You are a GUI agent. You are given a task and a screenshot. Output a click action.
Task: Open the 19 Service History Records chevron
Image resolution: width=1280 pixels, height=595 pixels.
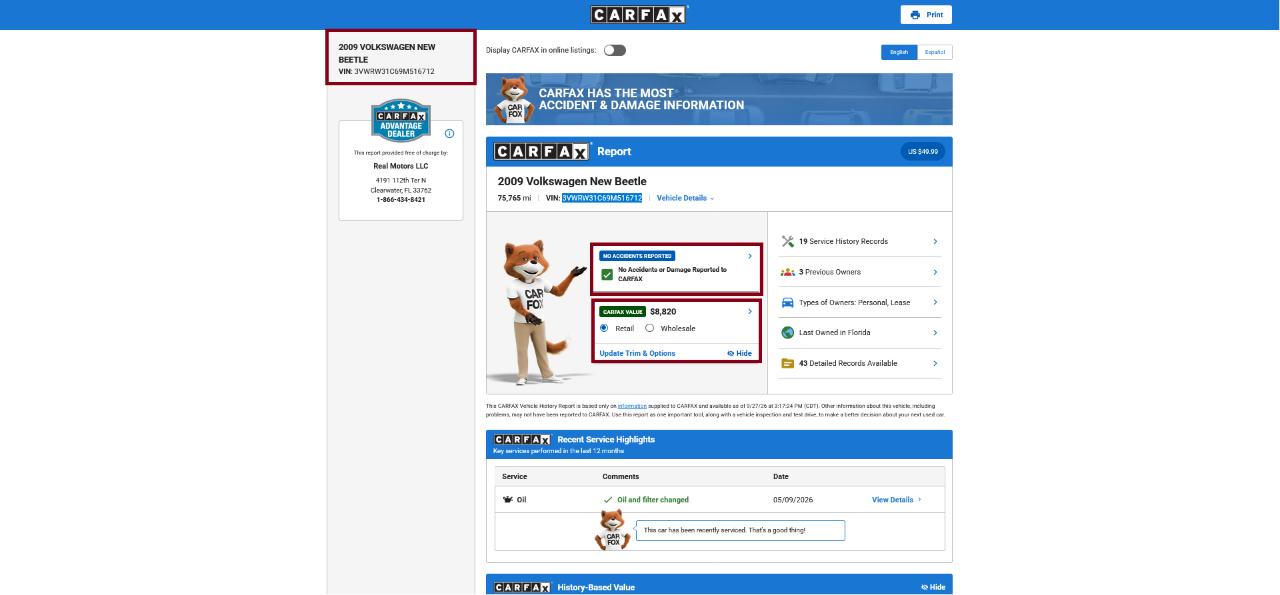[935, 241]
